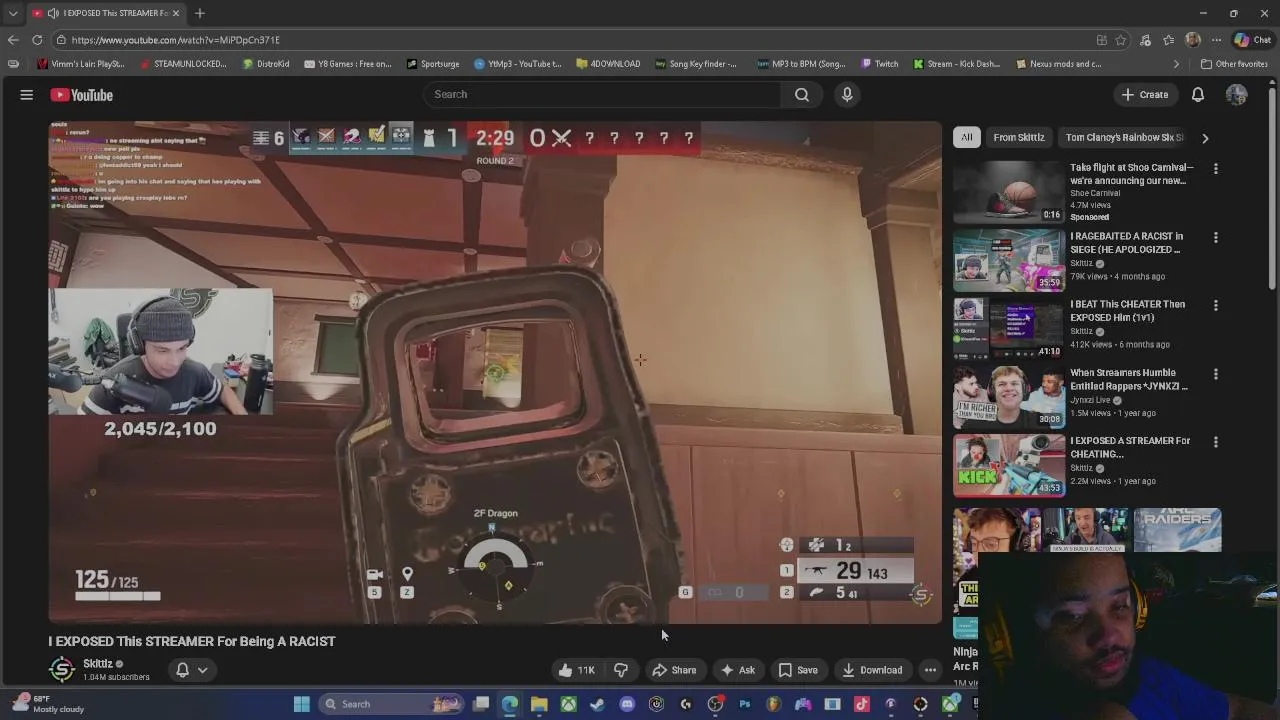The height and width of the screenshot is (720, 1280).
Task: Open Windows Start button
Action: pos(301,704)
